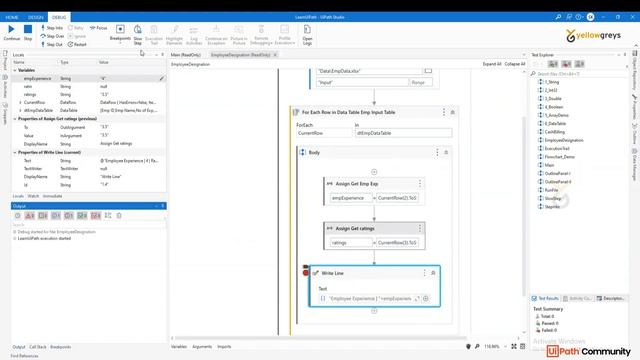Select the ratings variable row

tap(88, 94)
